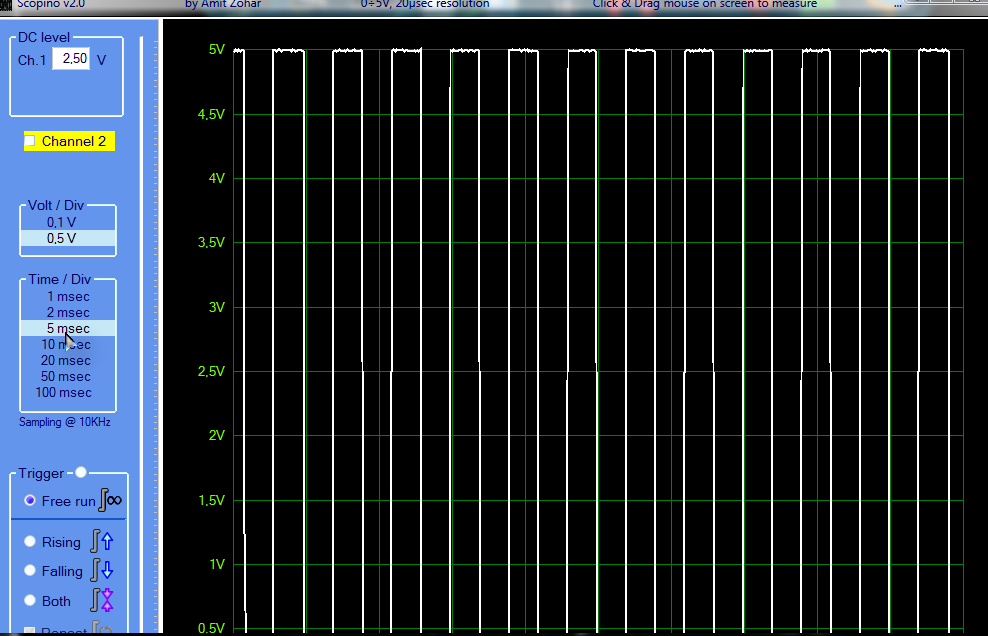Viewport: 988px width, 636px height.
Task: Enable the Channel 2 checkbox
Action: (x=30, y=141)
